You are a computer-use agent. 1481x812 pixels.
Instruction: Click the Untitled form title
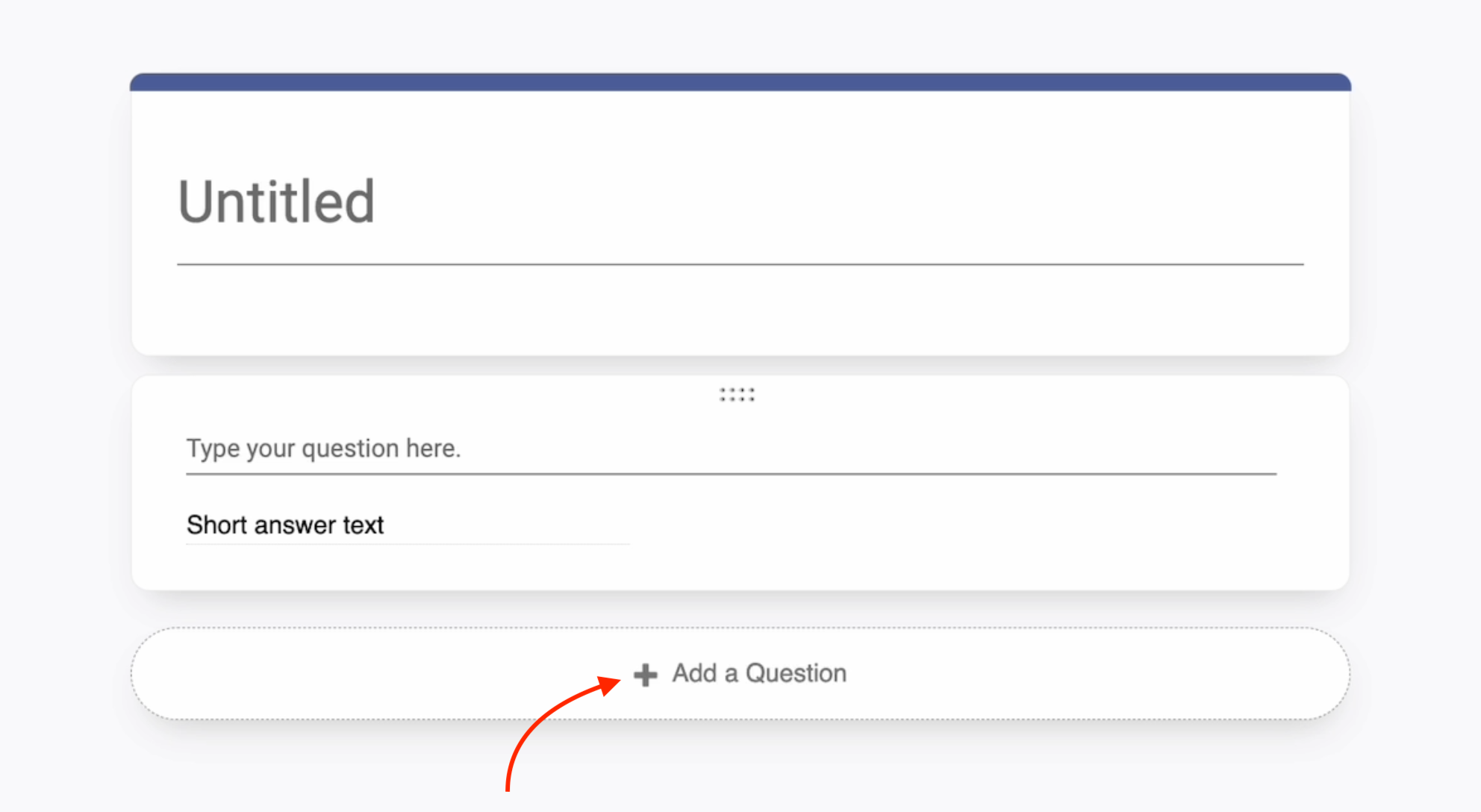coord(276,202)
